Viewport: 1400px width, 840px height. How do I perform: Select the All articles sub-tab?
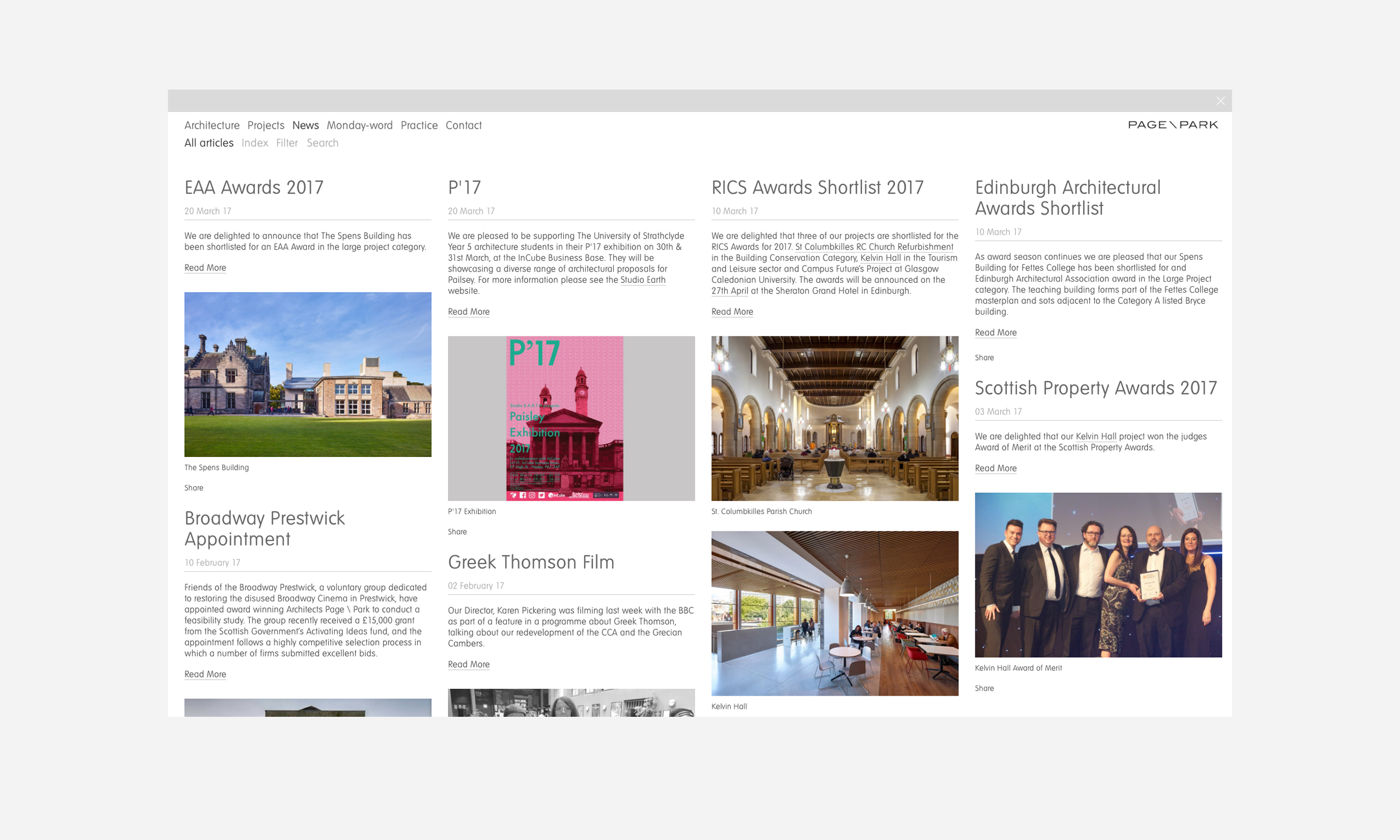(209, 143)
